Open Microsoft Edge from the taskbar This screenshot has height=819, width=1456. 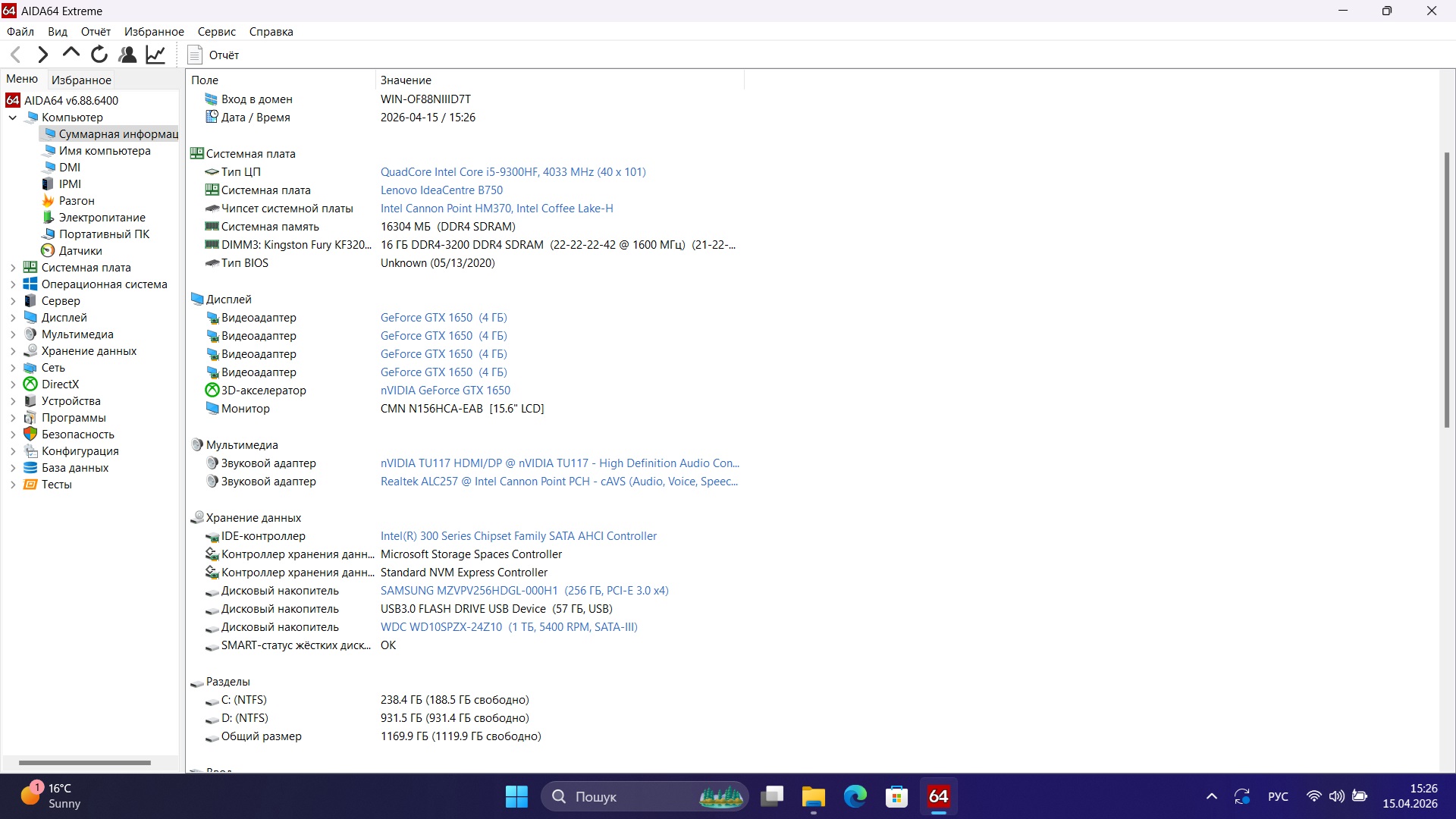coord(855,796)
